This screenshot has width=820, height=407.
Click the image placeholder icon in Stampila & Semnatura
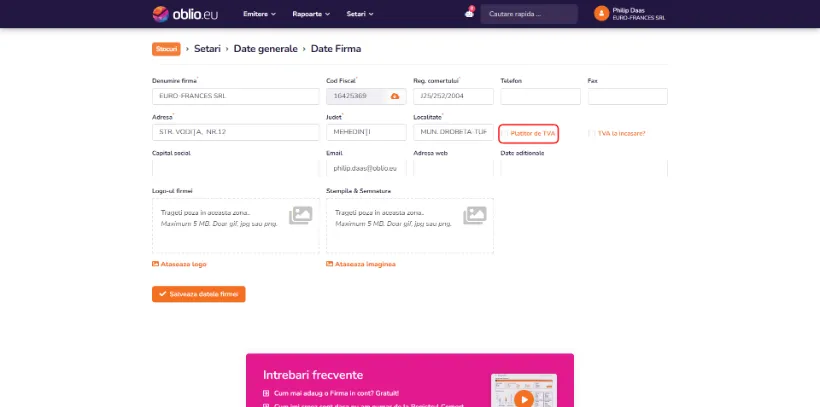tap(475, 215)
